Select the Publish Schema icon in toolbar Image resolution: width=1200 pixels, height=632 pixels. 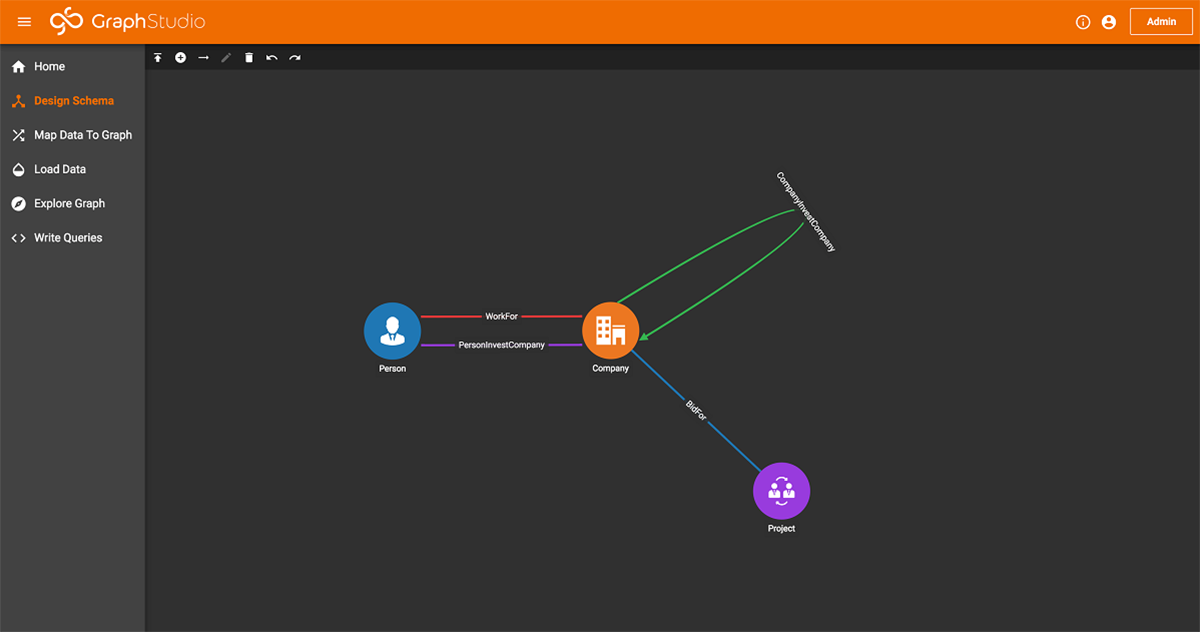[157, 57]
